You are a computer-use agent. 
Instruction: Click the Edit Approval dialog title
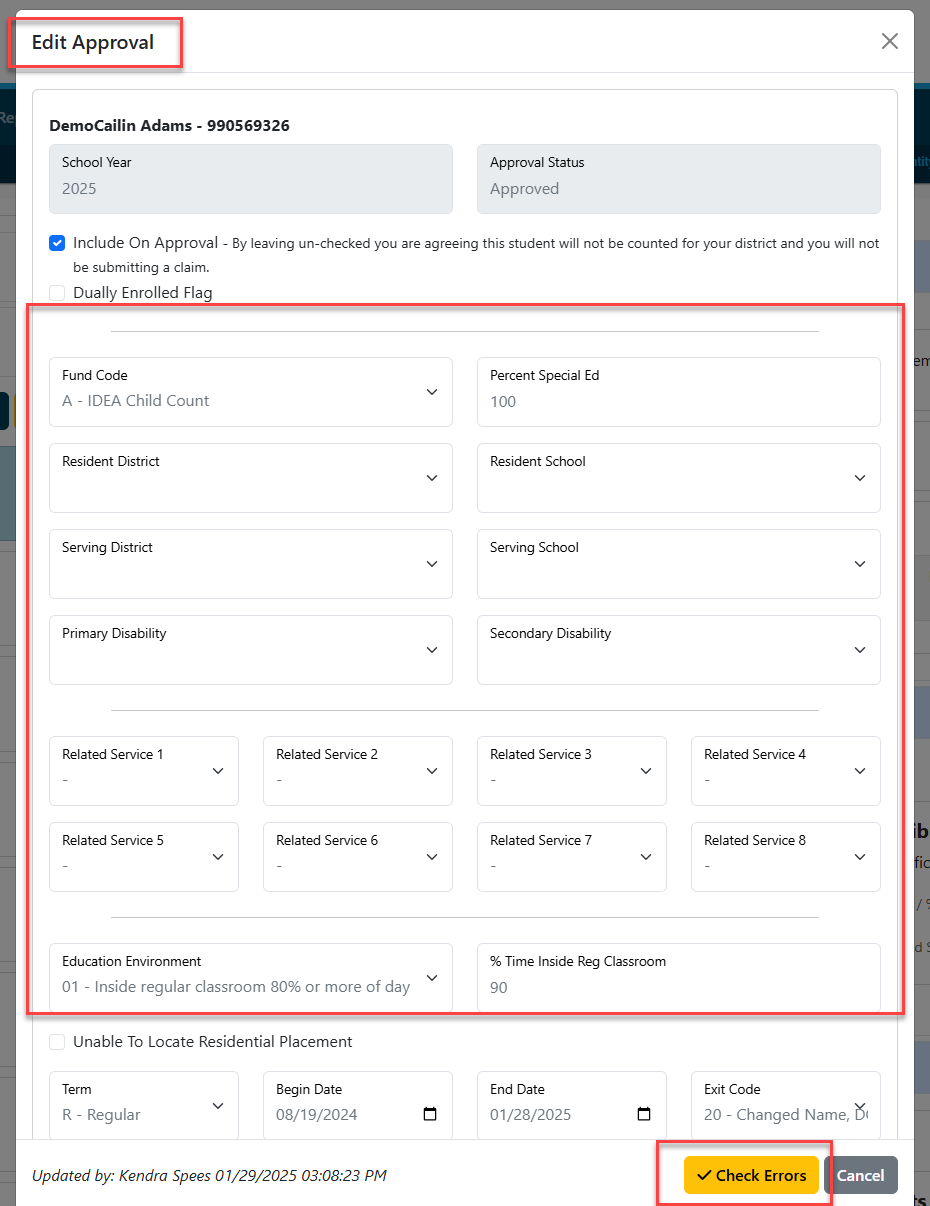point(93,42)
